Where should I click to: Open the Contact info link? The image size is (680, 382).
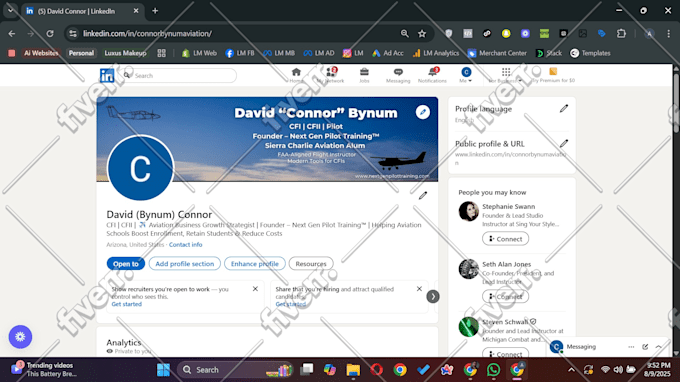(186, 245)
